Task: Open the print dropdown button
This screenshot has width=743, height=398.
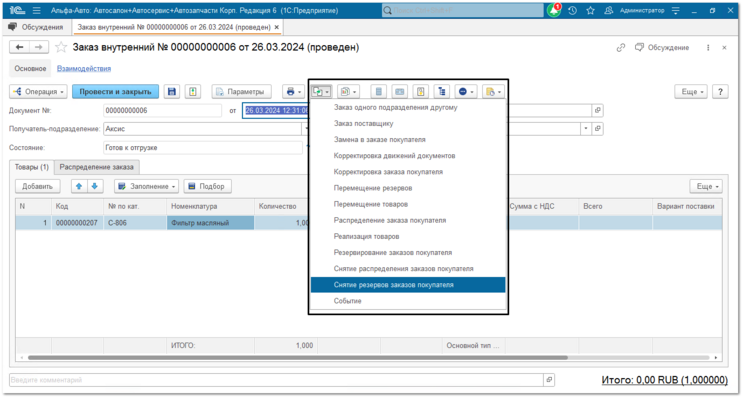Action: click(x=293, y=91)
